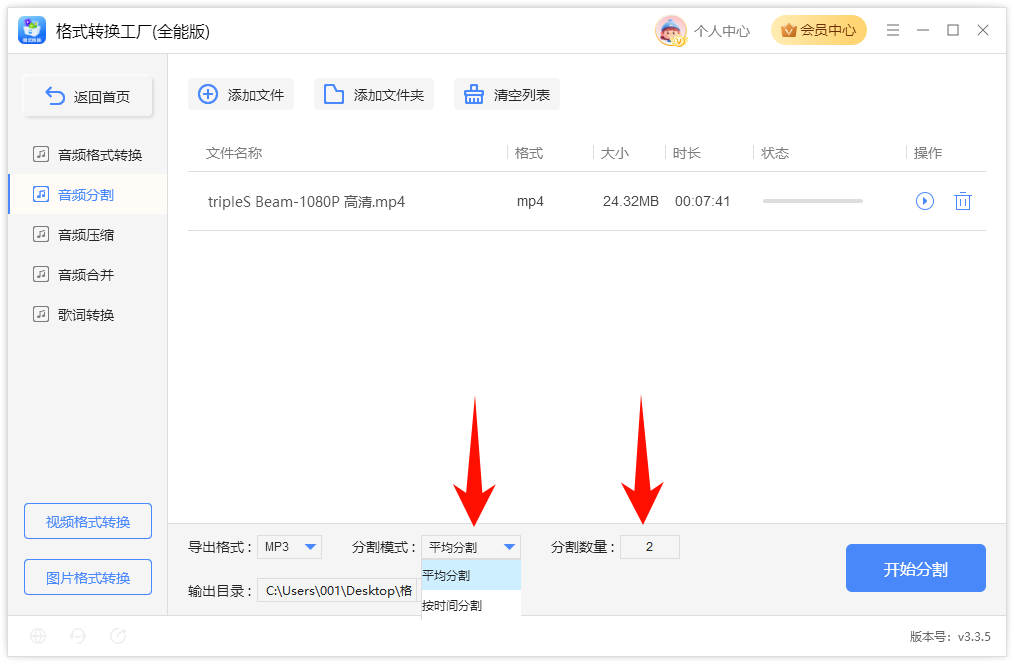The width and height of the screenshot is (1014, 664).
Task: Switch to 视频格式转换 module
Action: [x=88, y=521]
